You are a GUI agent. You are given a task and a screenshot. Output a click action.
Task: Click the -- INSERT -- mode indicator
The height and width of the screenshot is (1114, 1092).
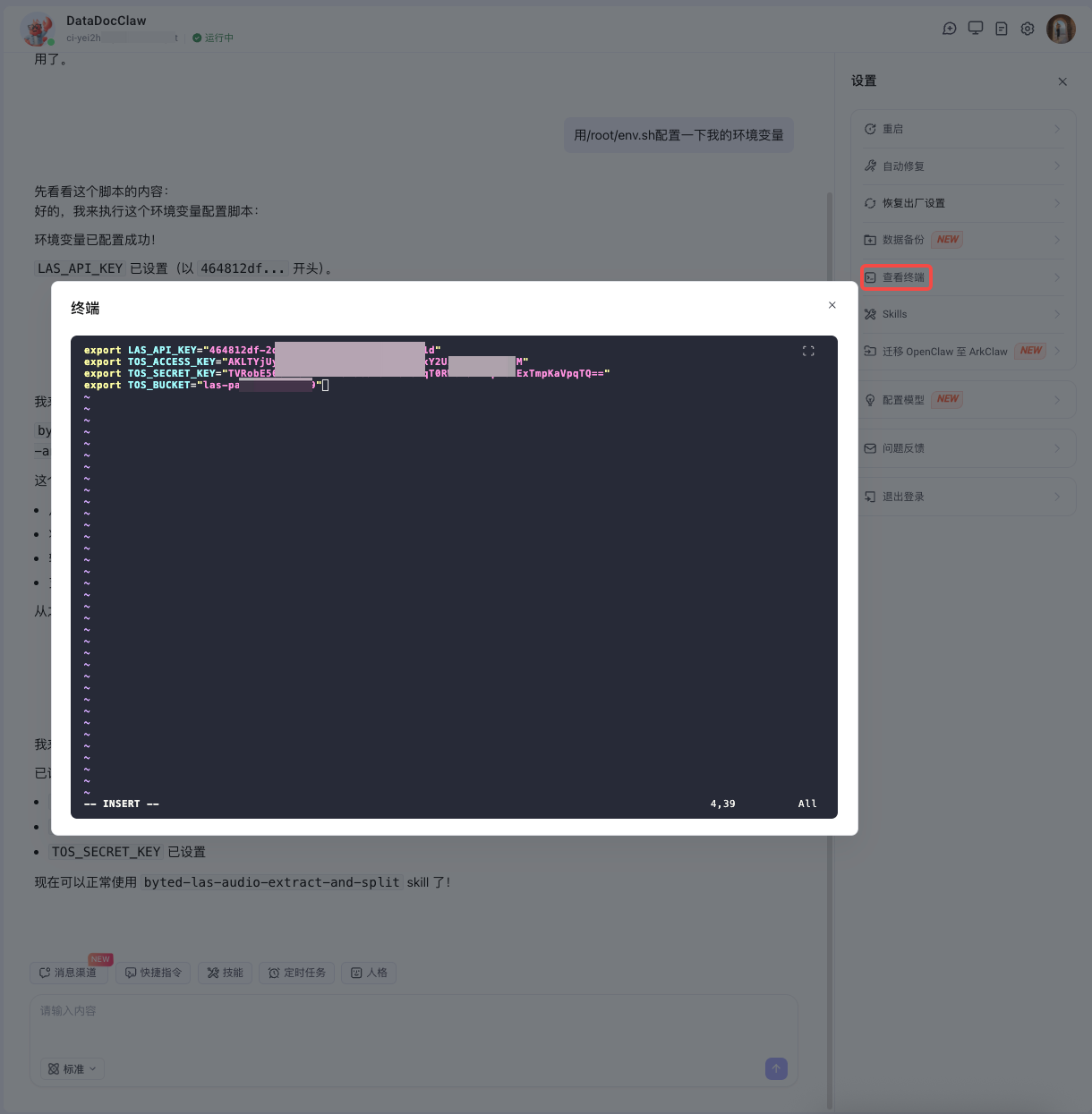(122, 804)
